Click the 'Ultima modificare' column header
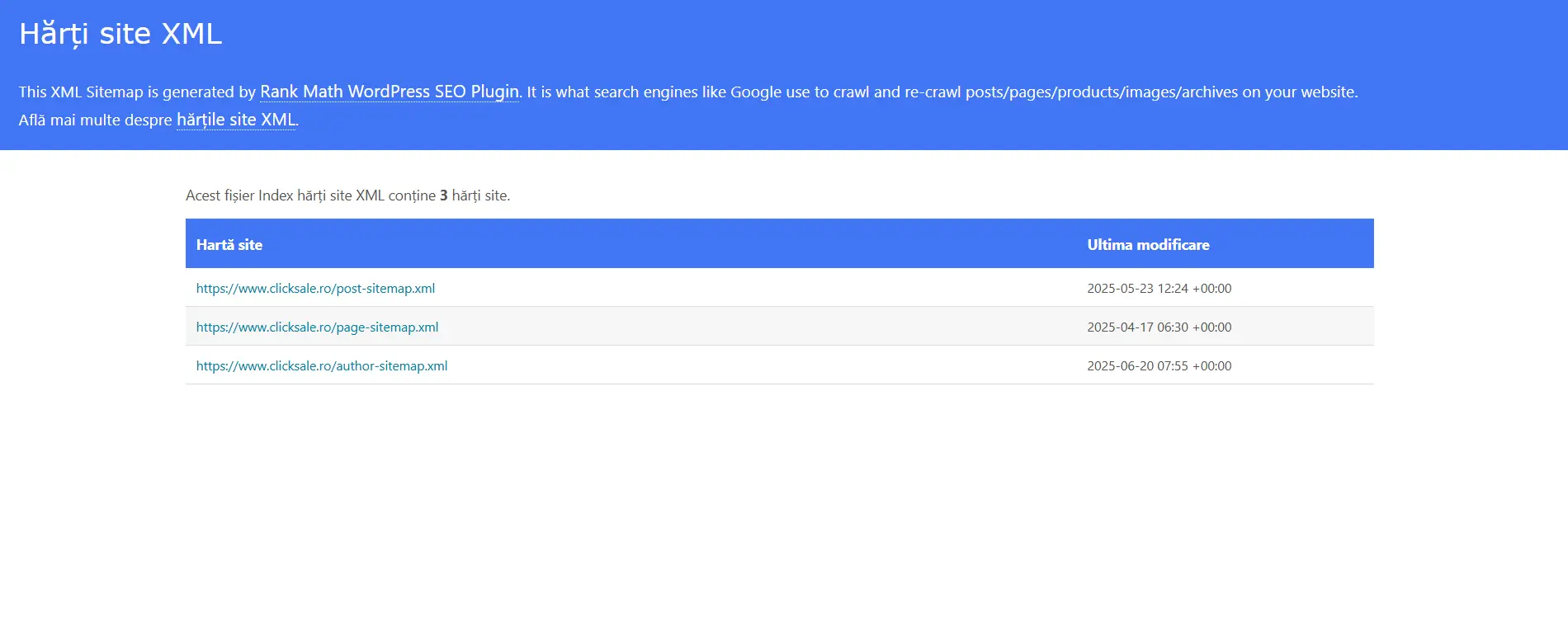The image size is (1568, 617). pyautogui.click(x=1148, y=245)
